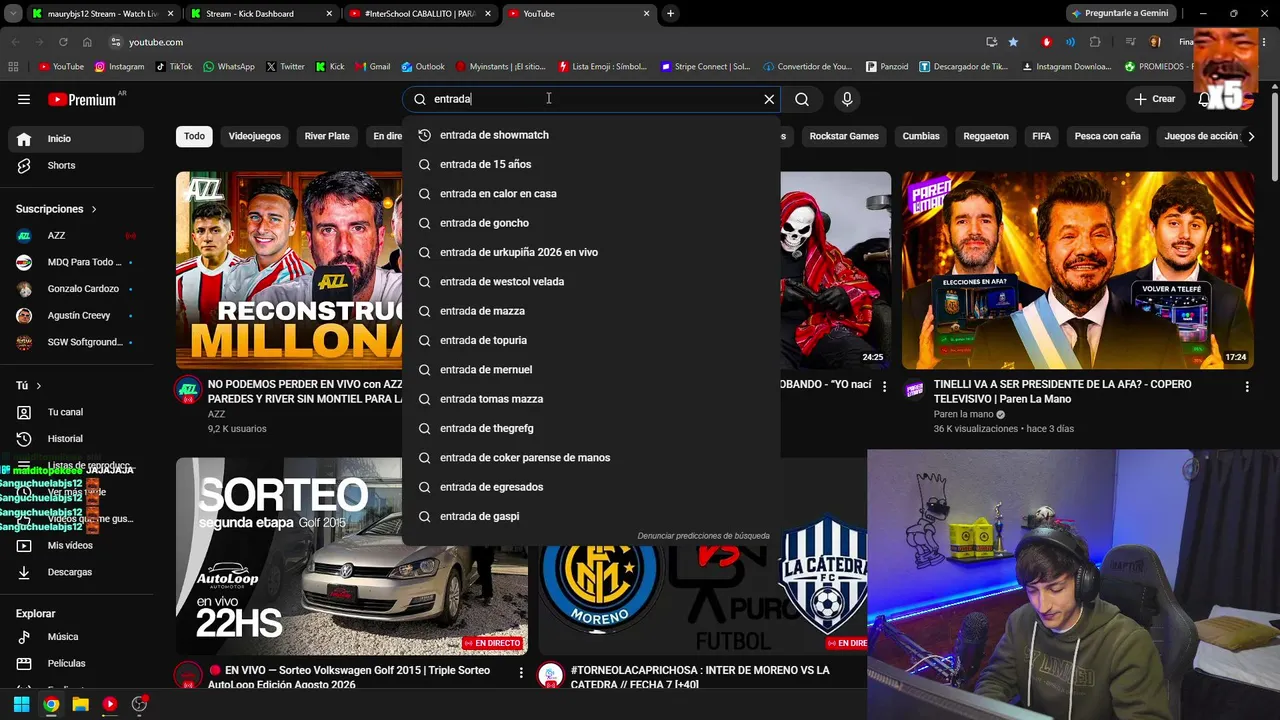Choose suggestion 'entrada de egresados'
1280x720 pixels.
[x=591, y=487]
